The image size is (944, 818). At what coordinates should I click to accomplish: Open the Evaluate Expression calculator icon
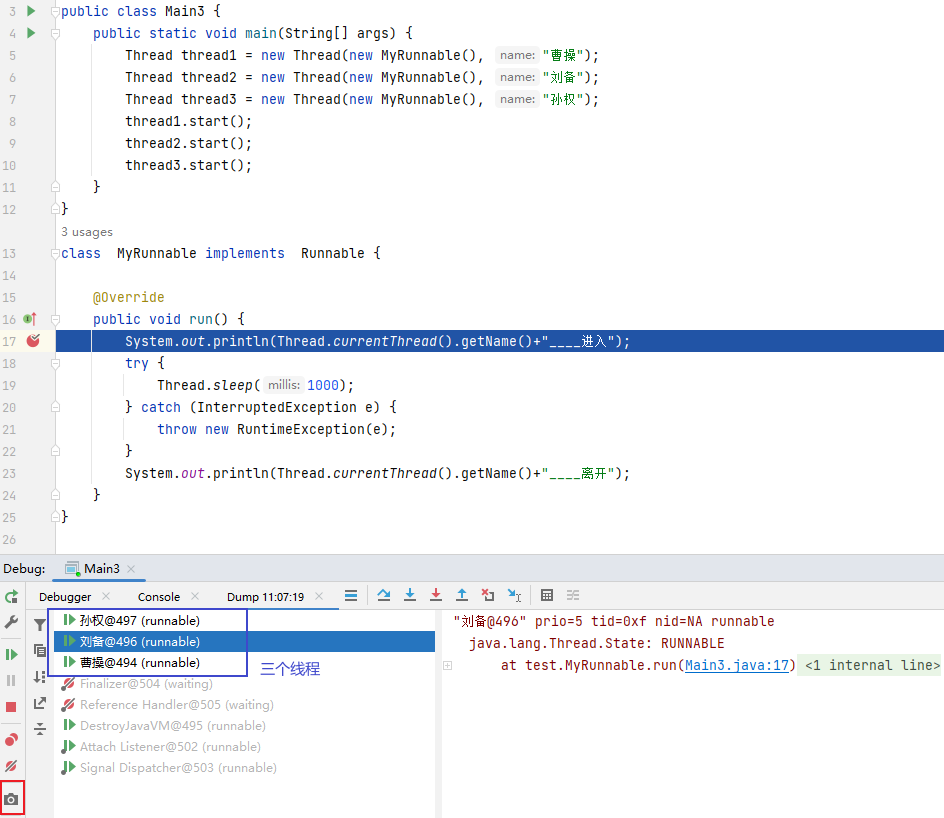[547, 595]
